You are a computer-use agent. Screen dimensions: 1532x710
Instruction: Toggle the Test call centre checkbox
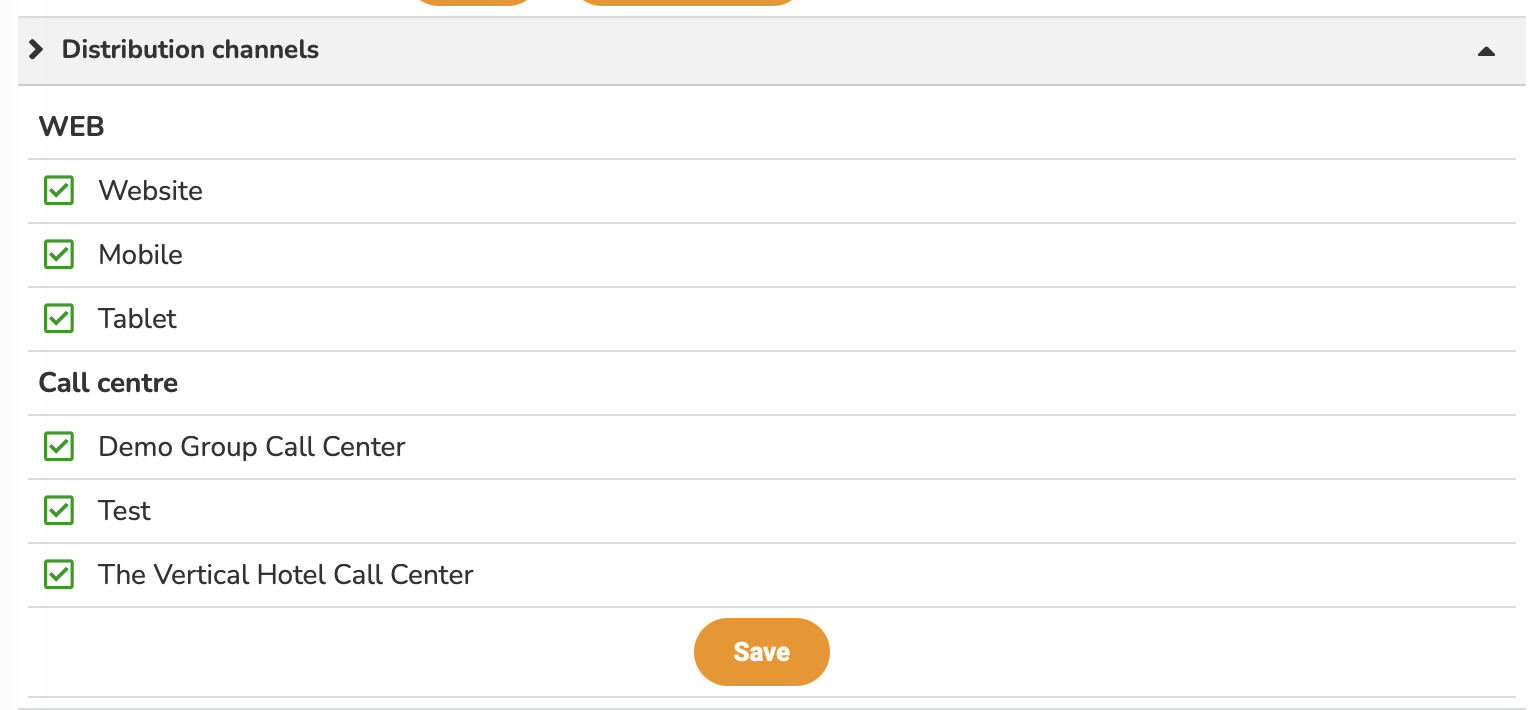59,511
